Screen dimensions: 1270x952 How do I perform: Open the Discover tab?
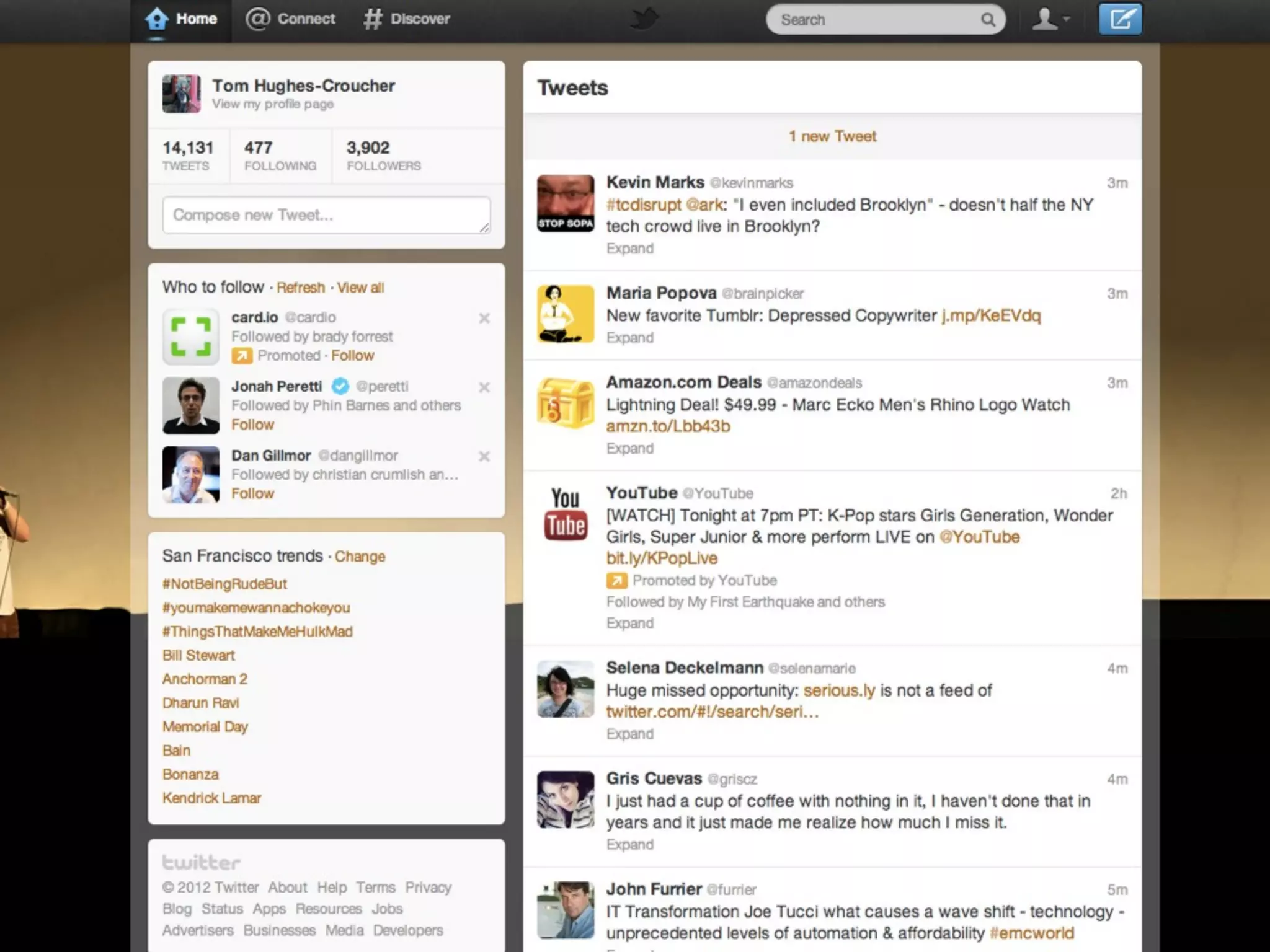[407, 19]
